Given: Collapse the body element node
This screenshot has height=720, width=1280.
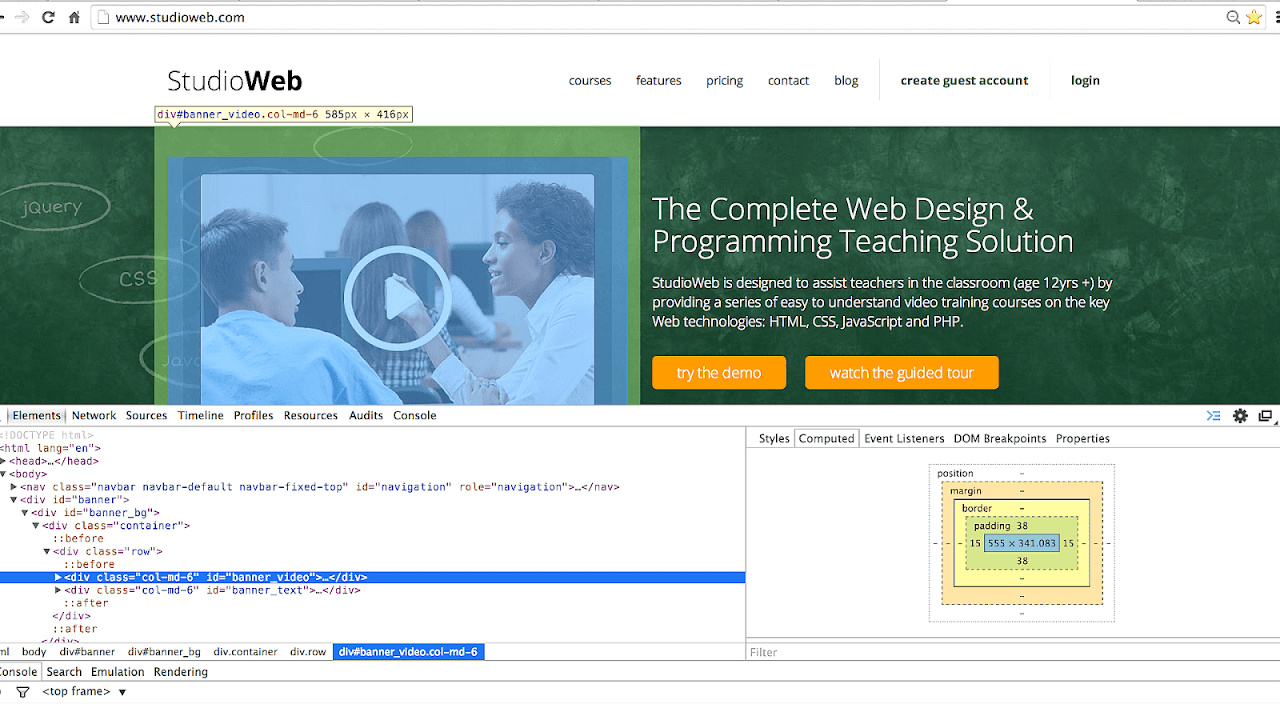Looking at the screenshot, I should pyautogui.click(x=4, y=475).
